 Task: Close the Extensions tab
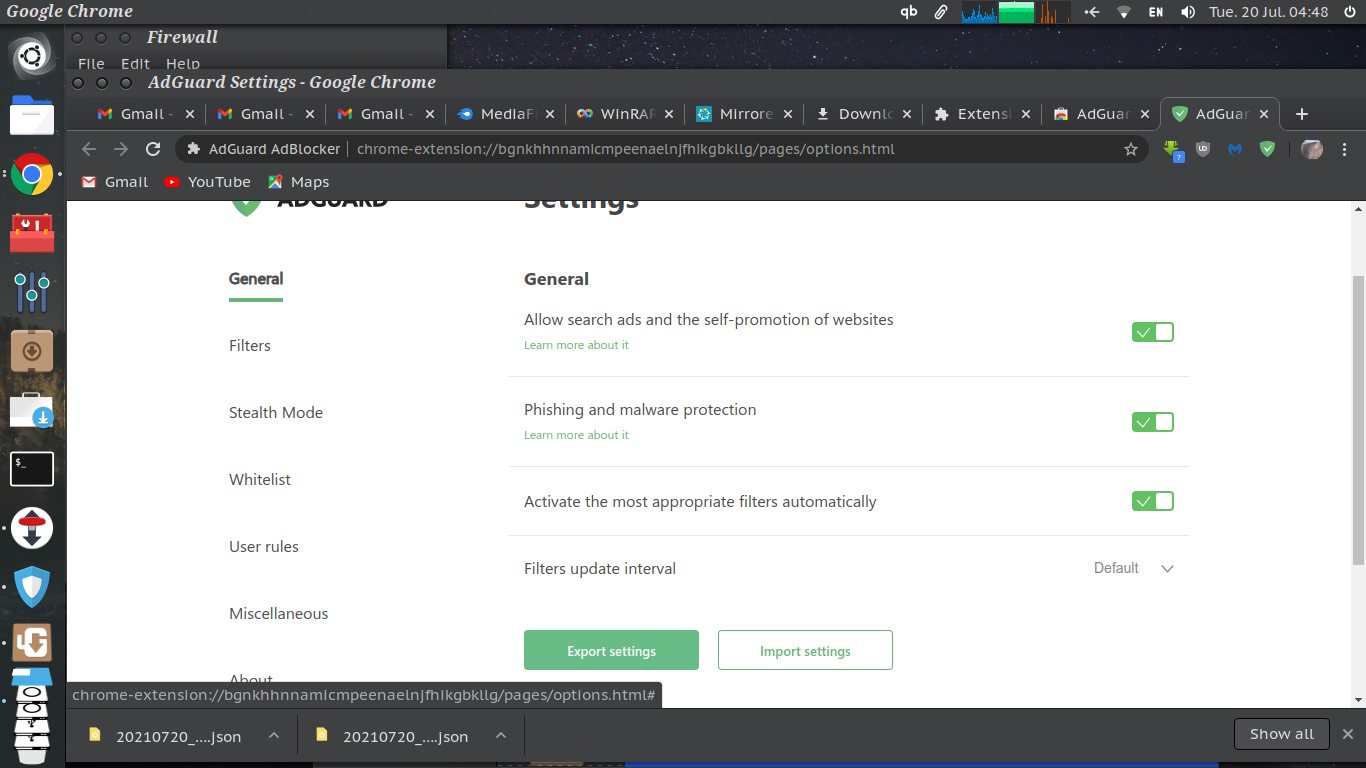click(x=1025, y=114)
